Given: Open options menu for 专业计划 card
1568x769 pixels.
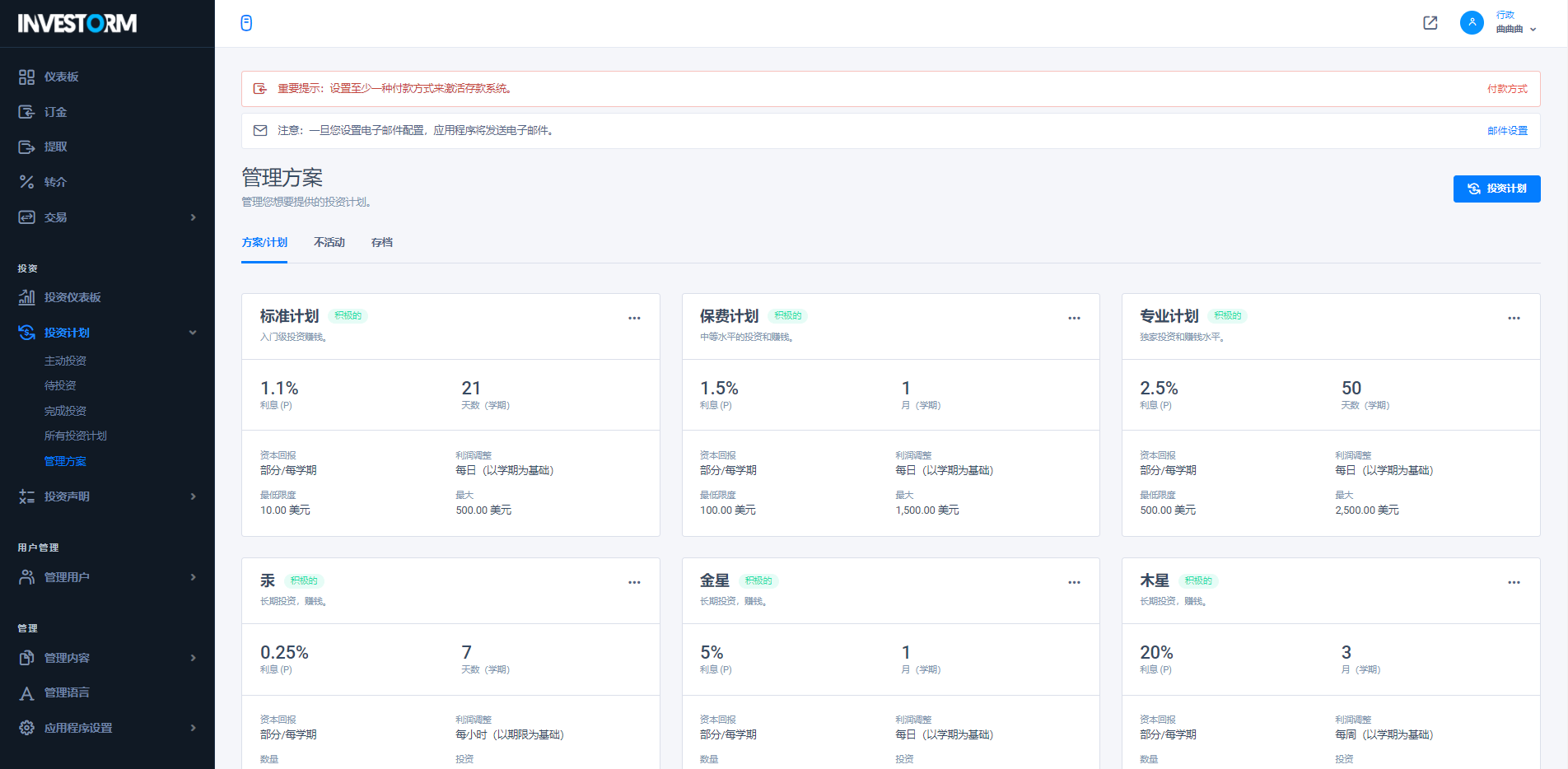Looking at the screenshot, I should tap(1514, 318).
